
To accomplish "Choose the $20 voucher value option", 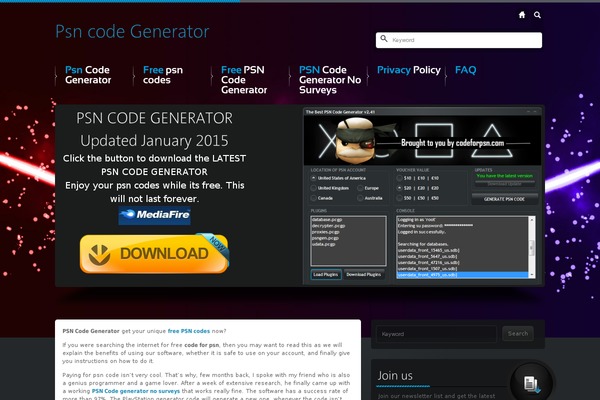I will (x=399, y=188).
